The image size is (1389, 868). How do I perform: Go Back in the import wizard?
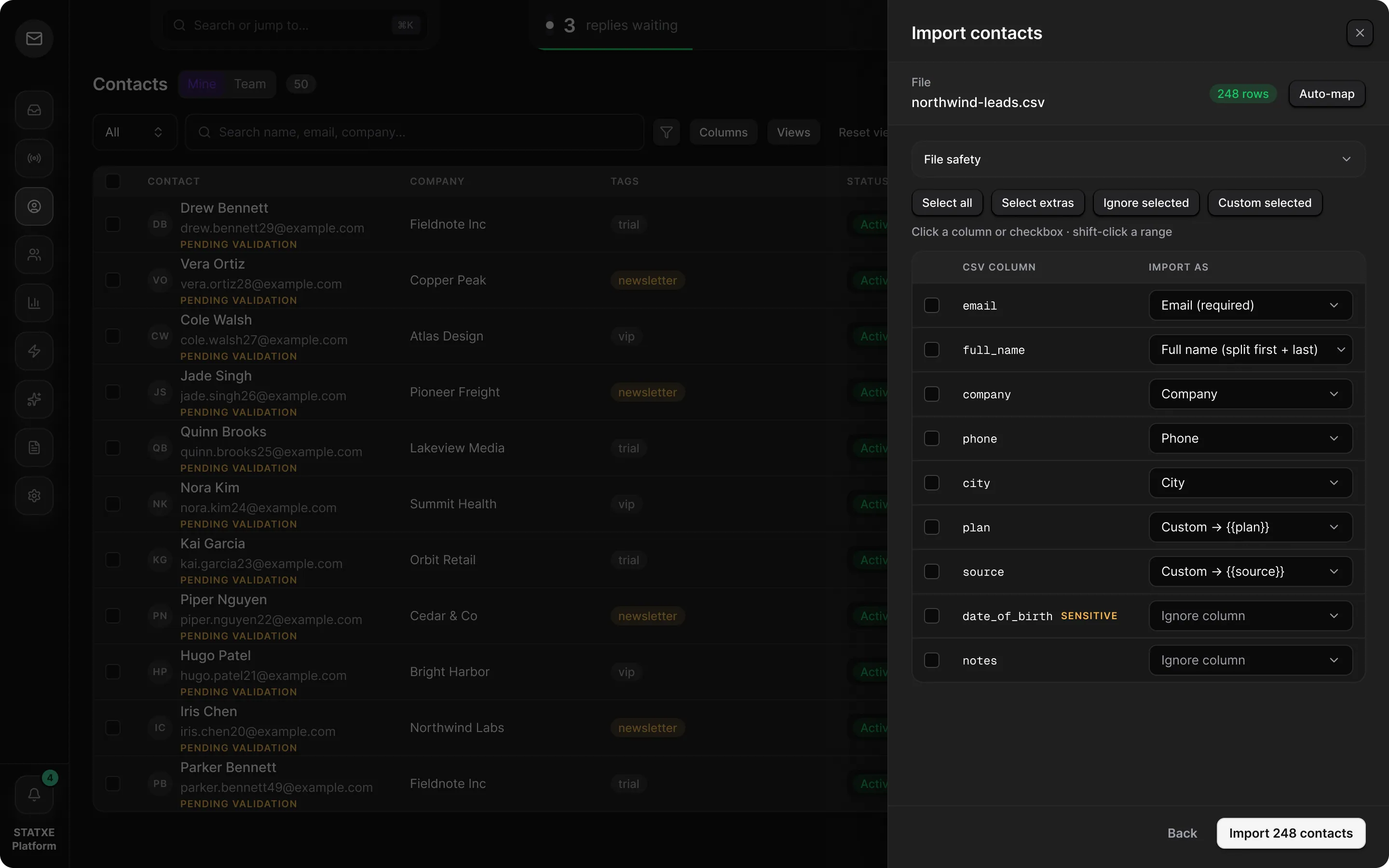1182,833
